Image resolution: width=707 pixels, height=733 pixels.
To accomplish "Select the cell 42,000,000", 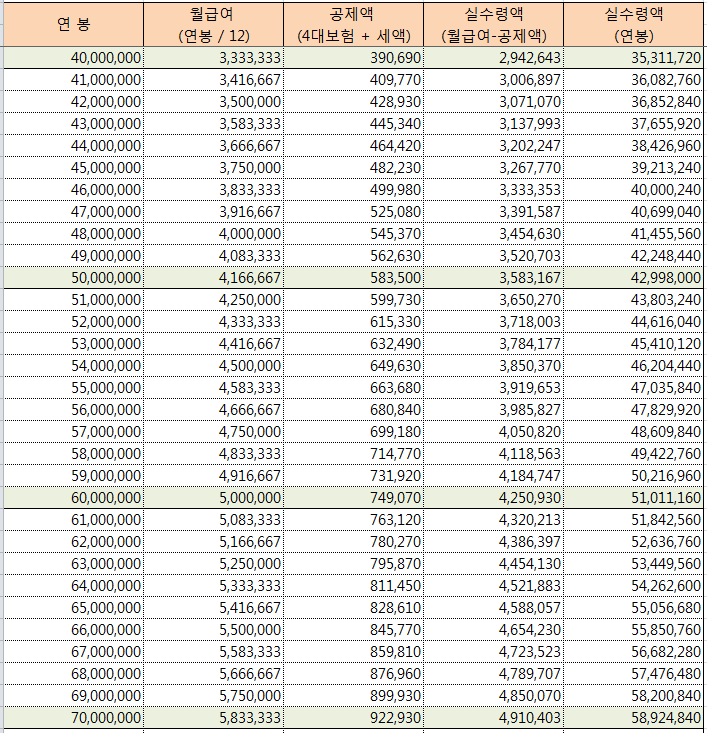I will 73,102.
